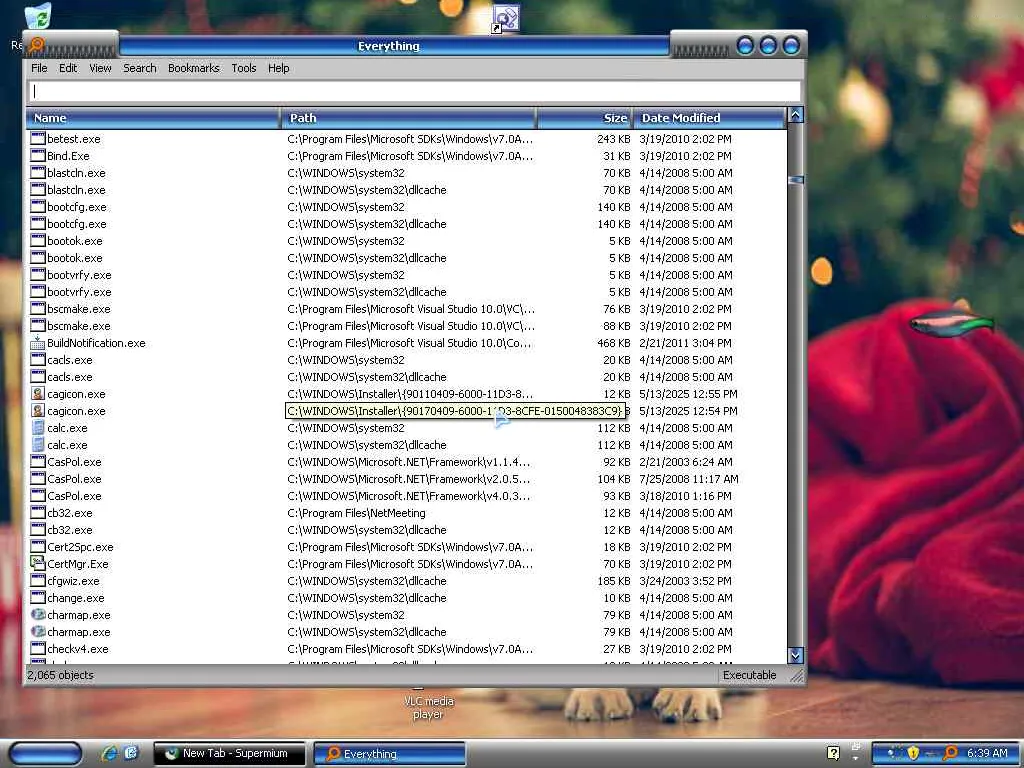Click calc.exe icon in the dllcache row
Image resolution: width=1024 pixels, height=768 pixels.
tap(38, 445)
